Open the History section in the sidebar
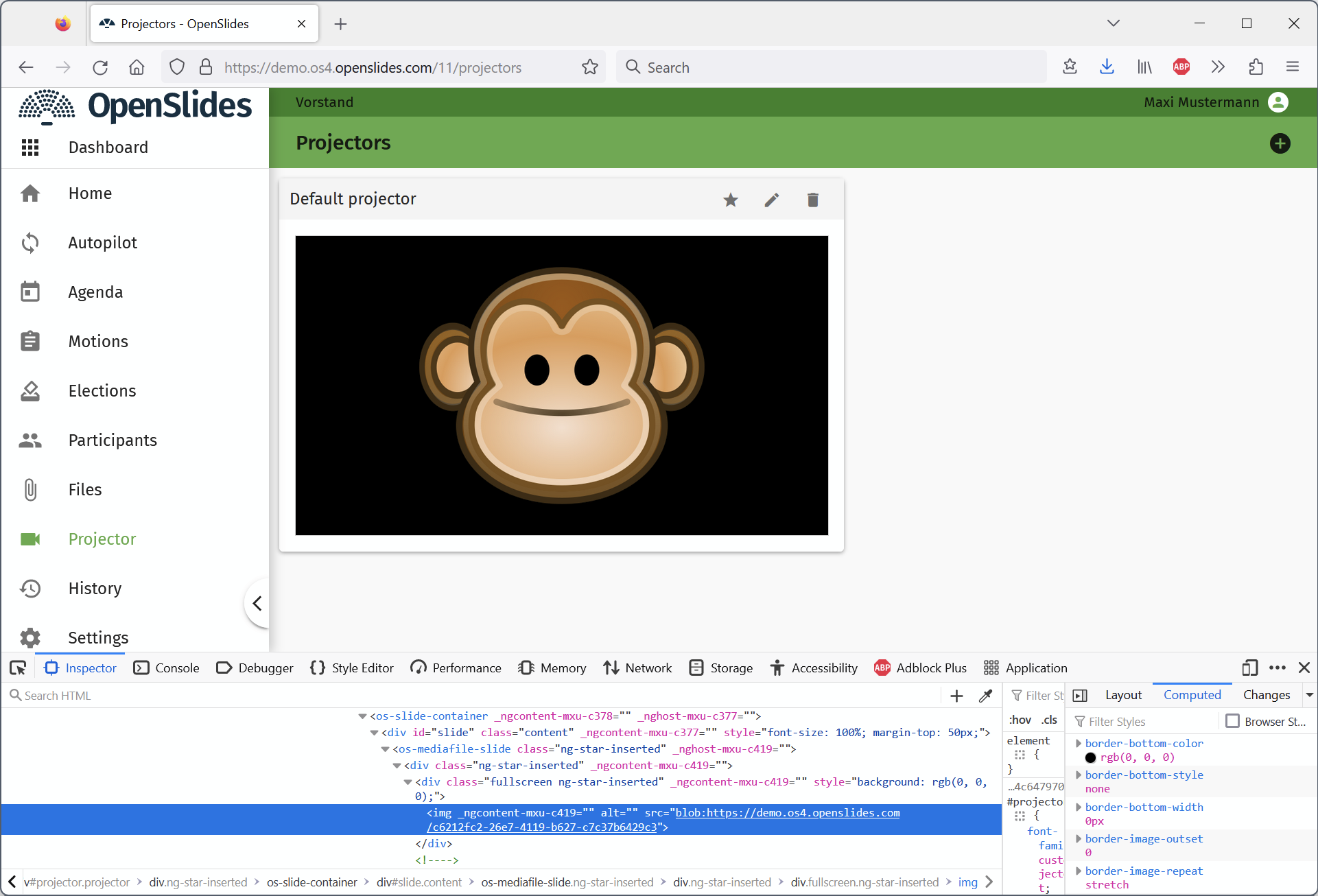Viewport: 1318px width, 896px height. (95, 588)
